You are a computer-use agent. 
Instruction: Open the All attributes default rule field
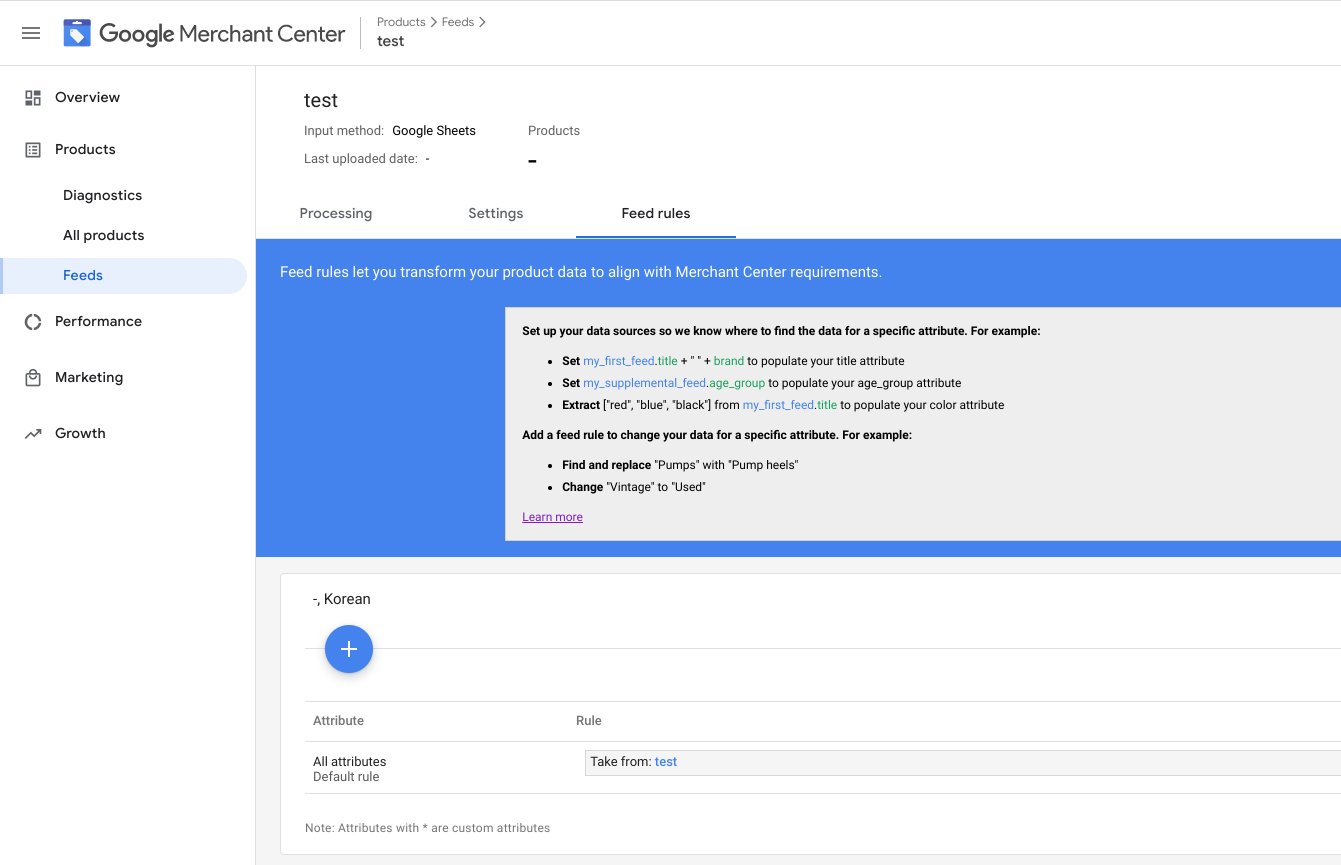tap(962, 762)
